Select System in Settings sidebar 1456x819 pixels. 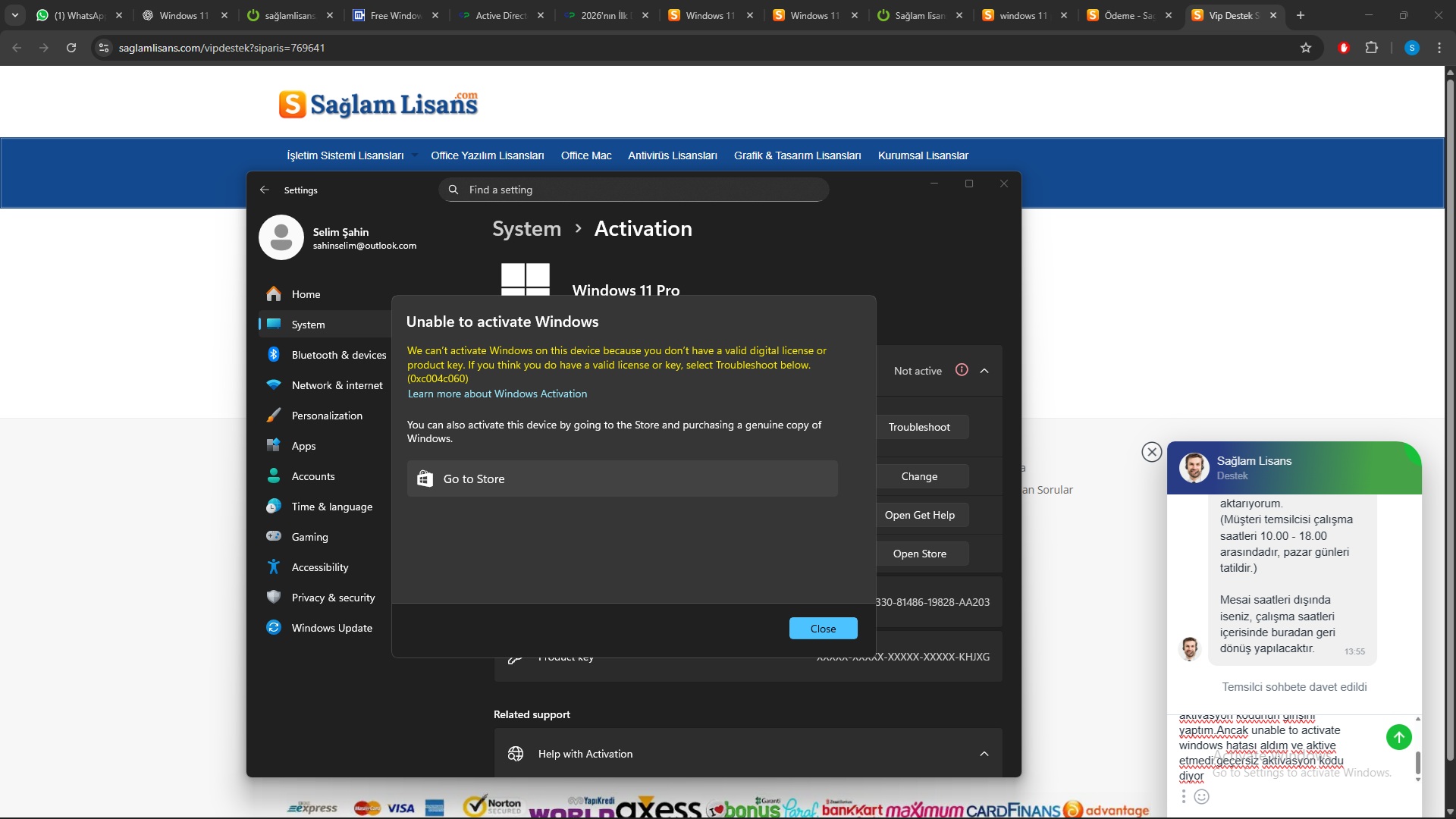tap(326, 325)
